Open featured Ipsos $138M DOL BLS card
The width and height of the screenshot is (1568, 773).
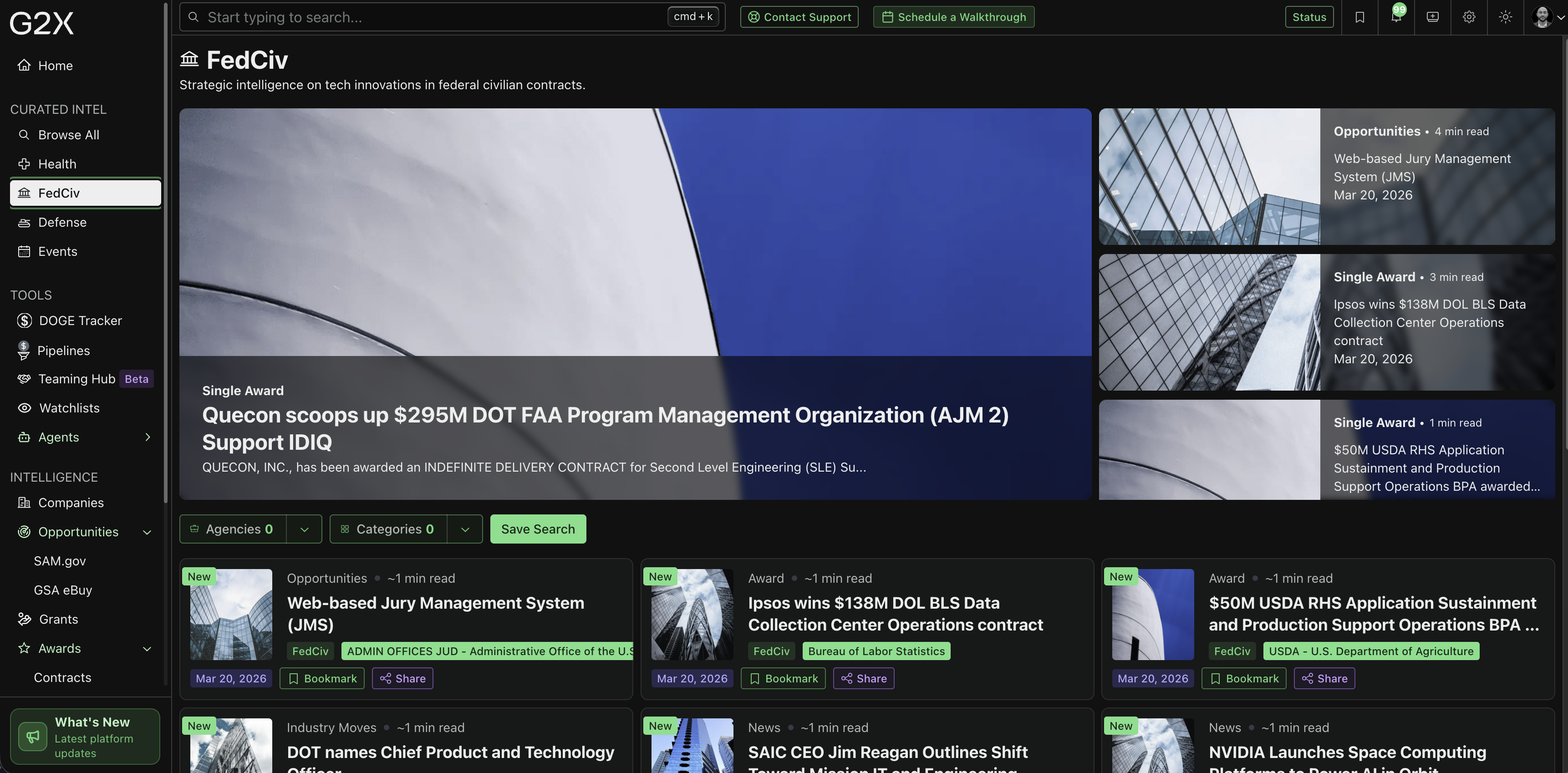(x=1327, y=322)
